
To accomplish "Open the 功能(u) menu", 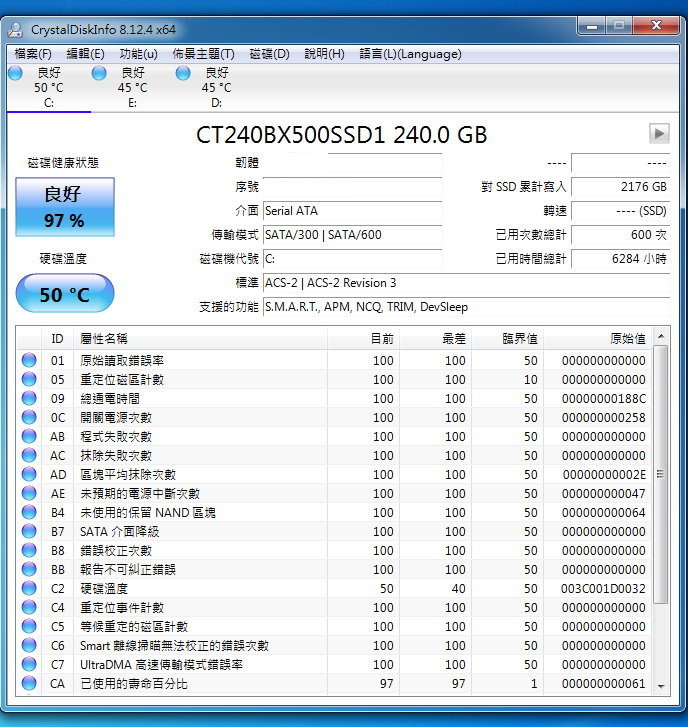I will tap(138, 54).
